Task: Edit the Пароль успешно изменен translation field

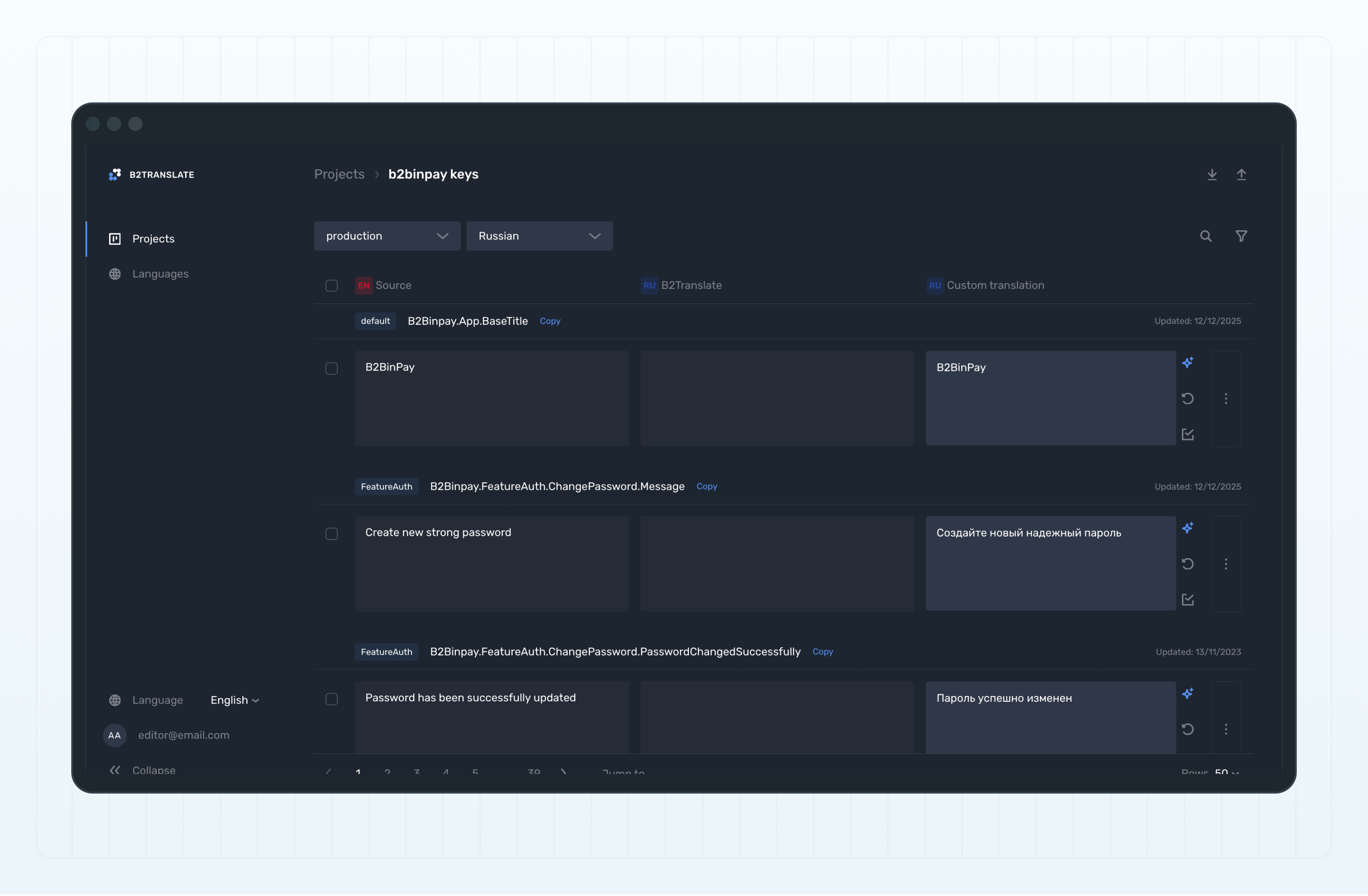Action: 1050,716
